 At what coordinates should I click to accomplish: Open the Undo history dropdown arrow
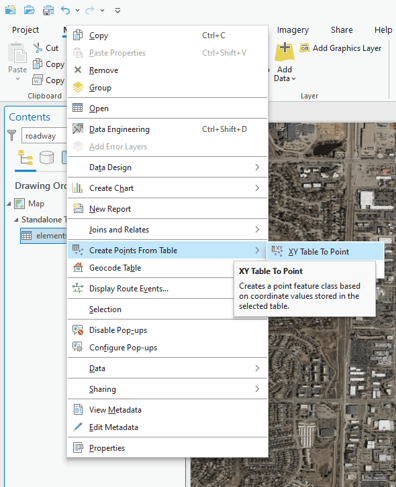77,11
